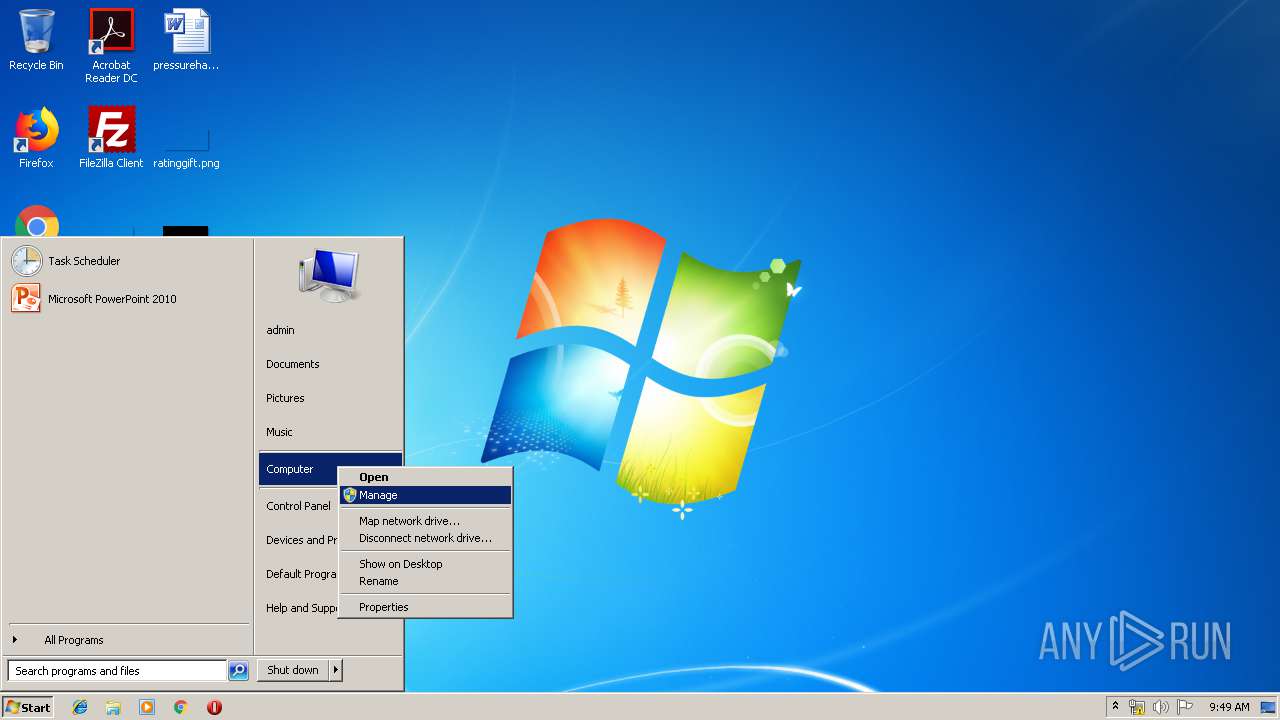Click the Google Chrome desktop icon

(x=37, y=221)
